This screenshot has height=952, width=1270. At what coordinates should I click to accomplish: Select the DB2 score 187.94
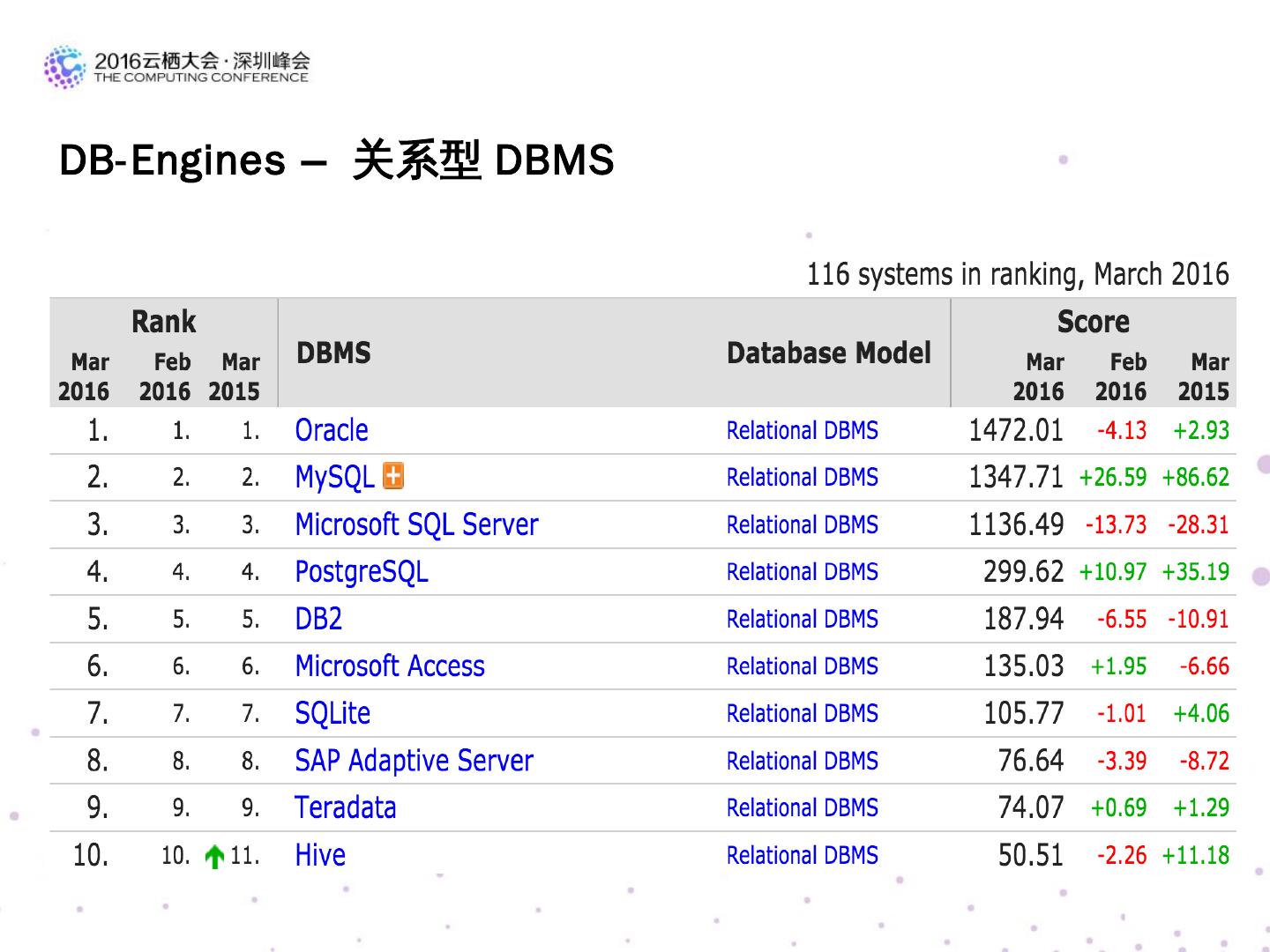click(1024, 619)
